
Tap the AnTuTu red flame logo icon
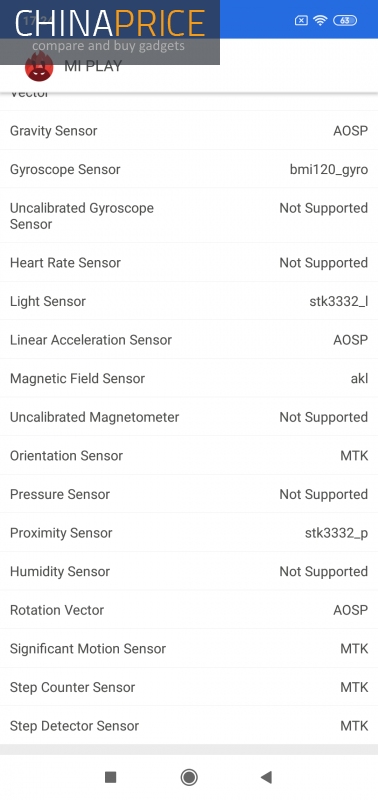[39, 67]
